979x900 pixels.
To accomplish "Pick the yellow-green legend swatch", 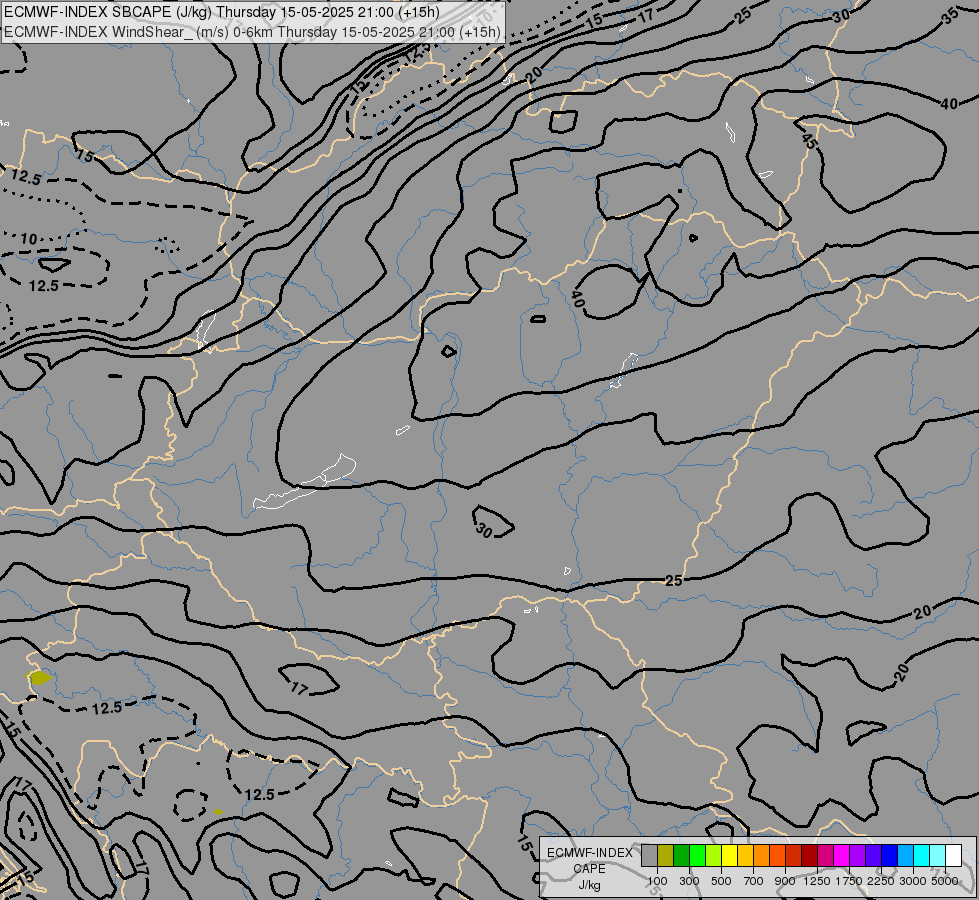I will pos(714,855).
